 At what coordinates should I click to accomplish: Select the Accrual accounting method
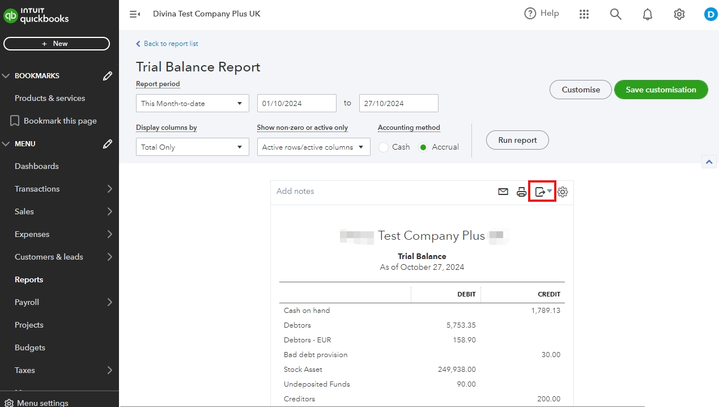pyautogui.click(x=424, y=147)
